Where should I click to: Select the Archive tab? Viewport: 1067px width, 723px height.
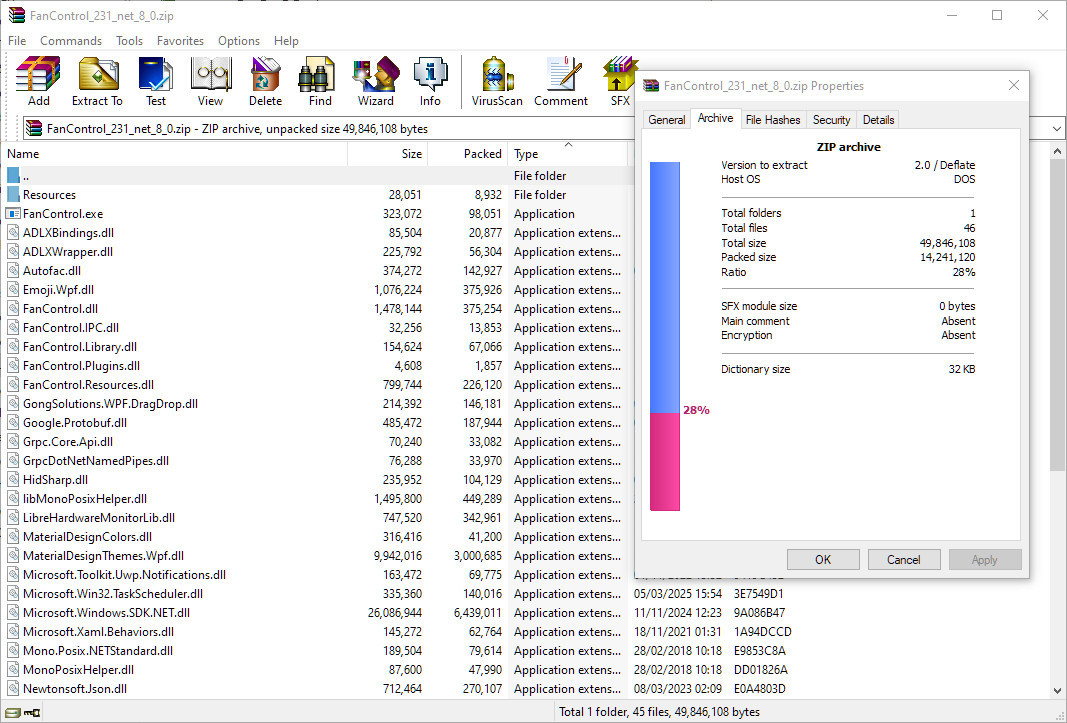point(715,118)
